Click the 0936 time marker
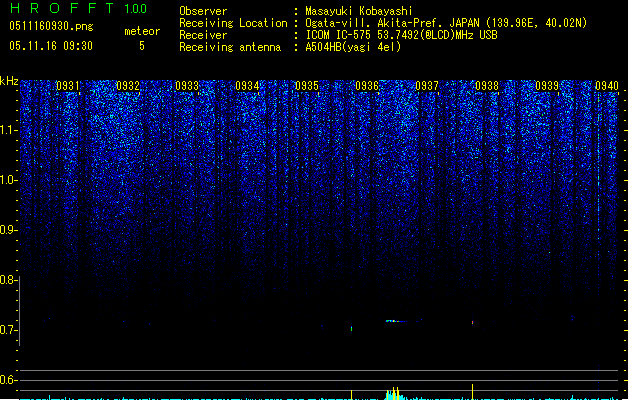 (367, 86)
